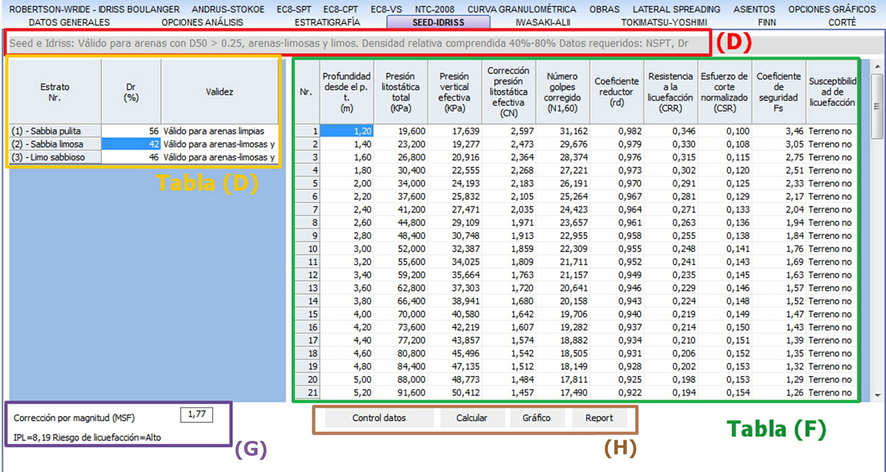886x472 pixels.
Task: Open the EC8-SPT tab
Action: click(294, 10)
